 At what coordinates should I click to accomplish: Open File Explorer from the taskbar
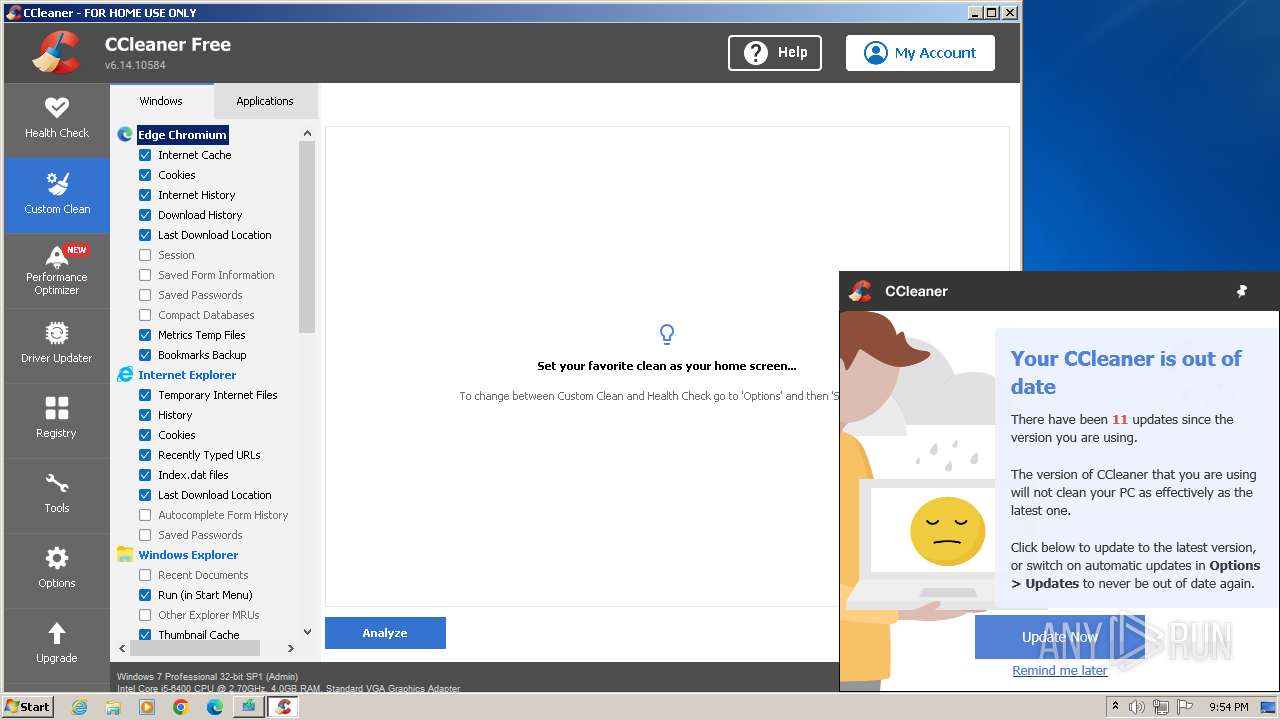tap(113, 707)
